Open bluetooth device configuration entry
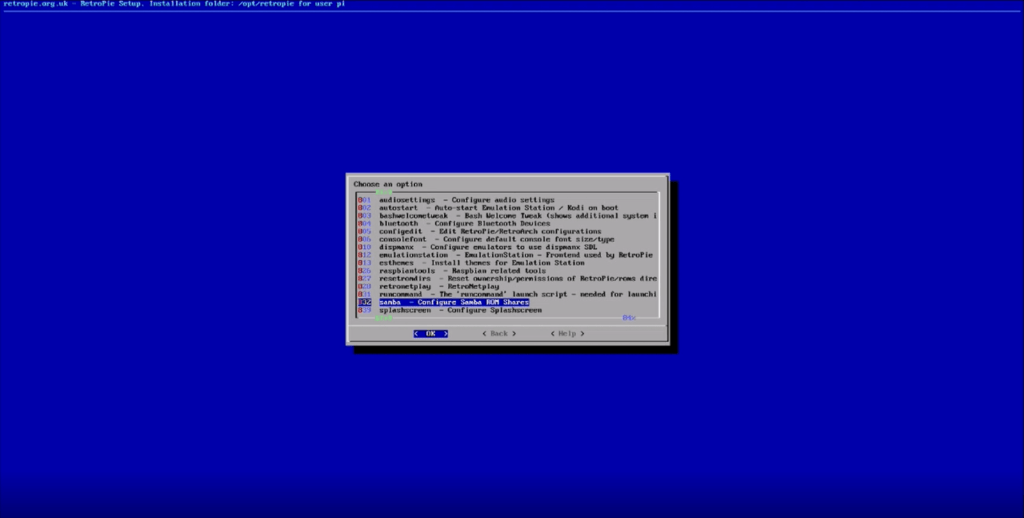The height and width of the screenshot is (518, 1024). coord(454,223)
